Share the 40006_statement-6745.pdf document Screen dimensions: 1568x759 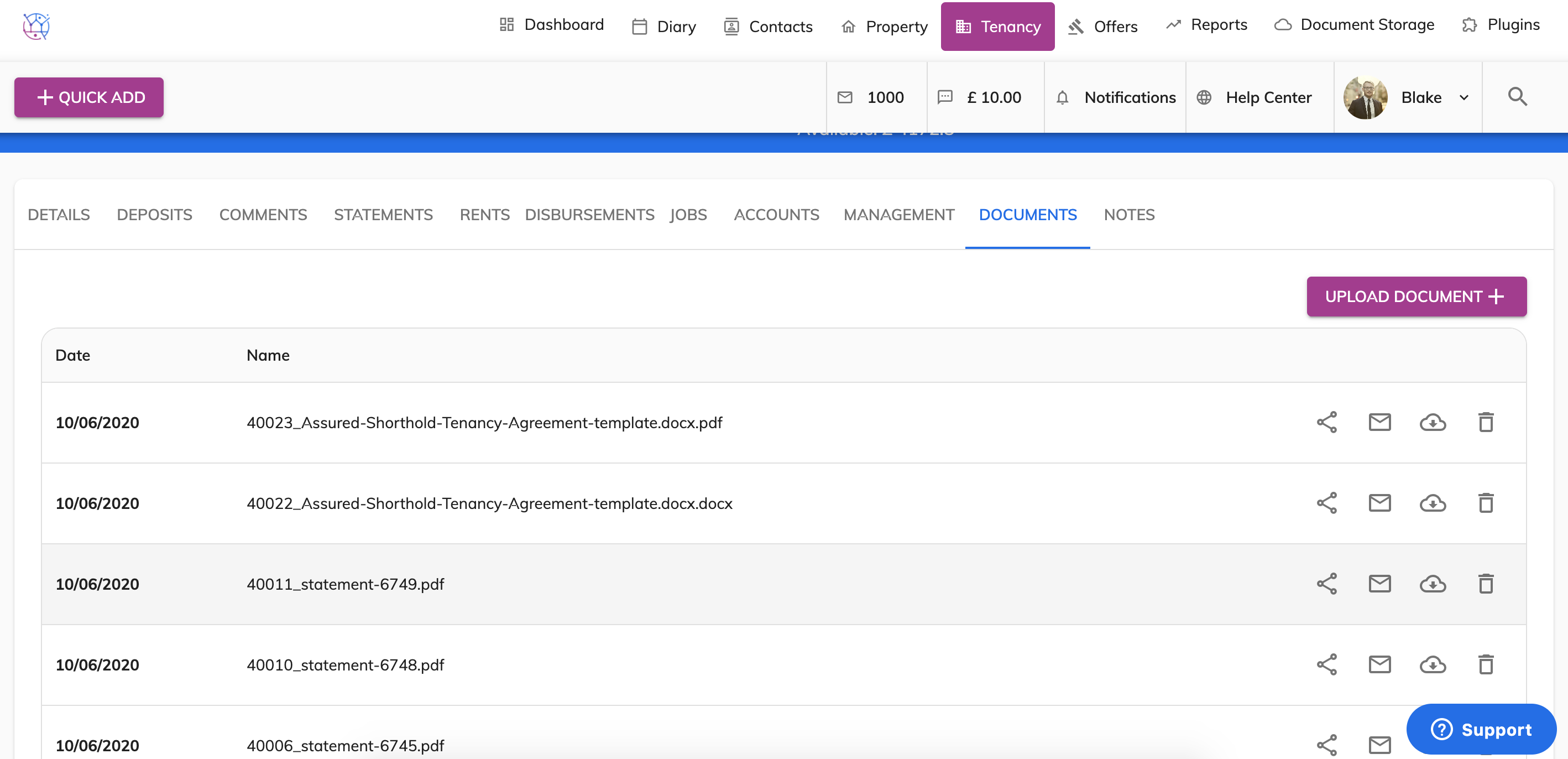tap(1326, 745)
